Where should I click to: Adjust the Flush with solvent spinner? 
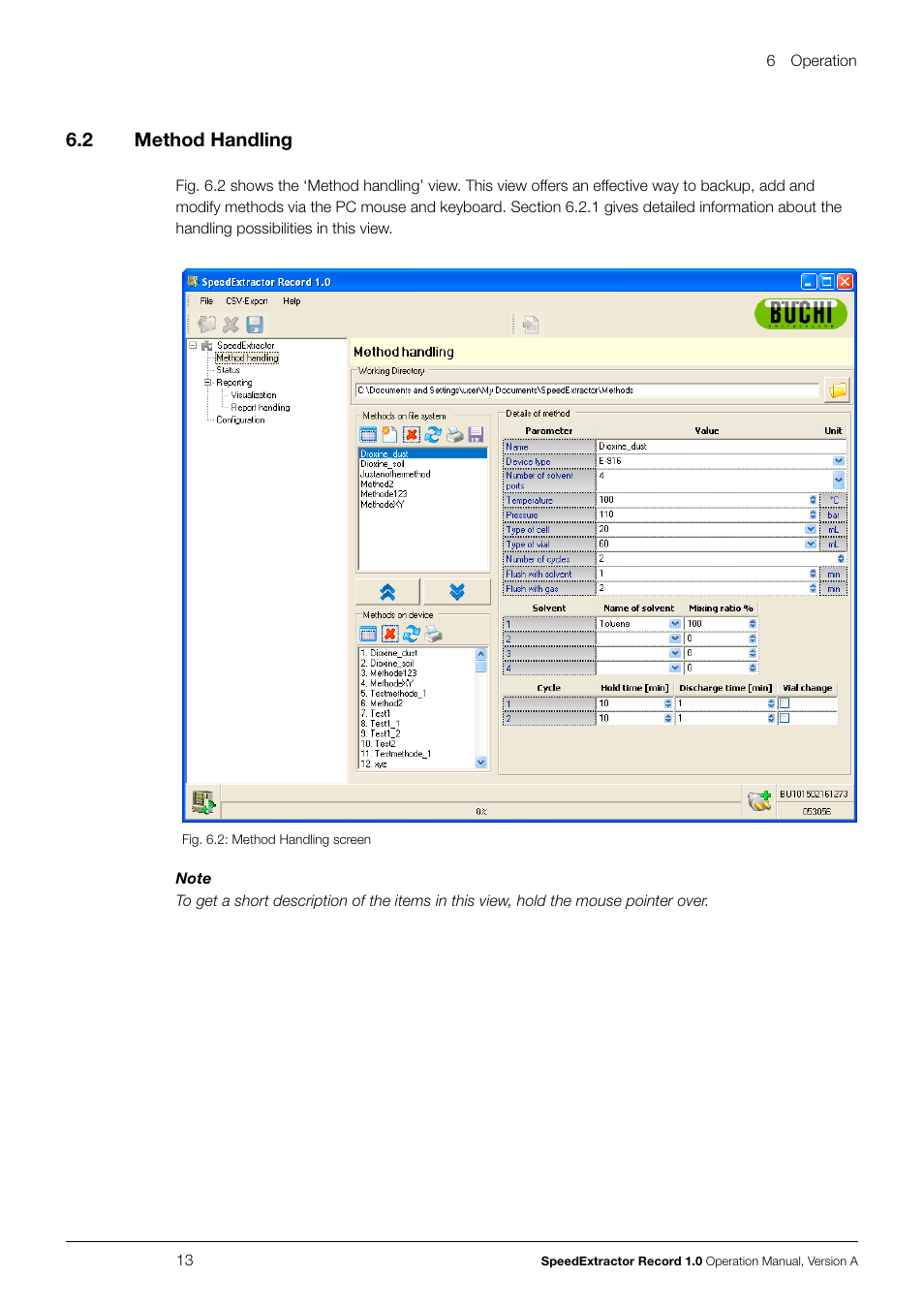pos(813,574)
